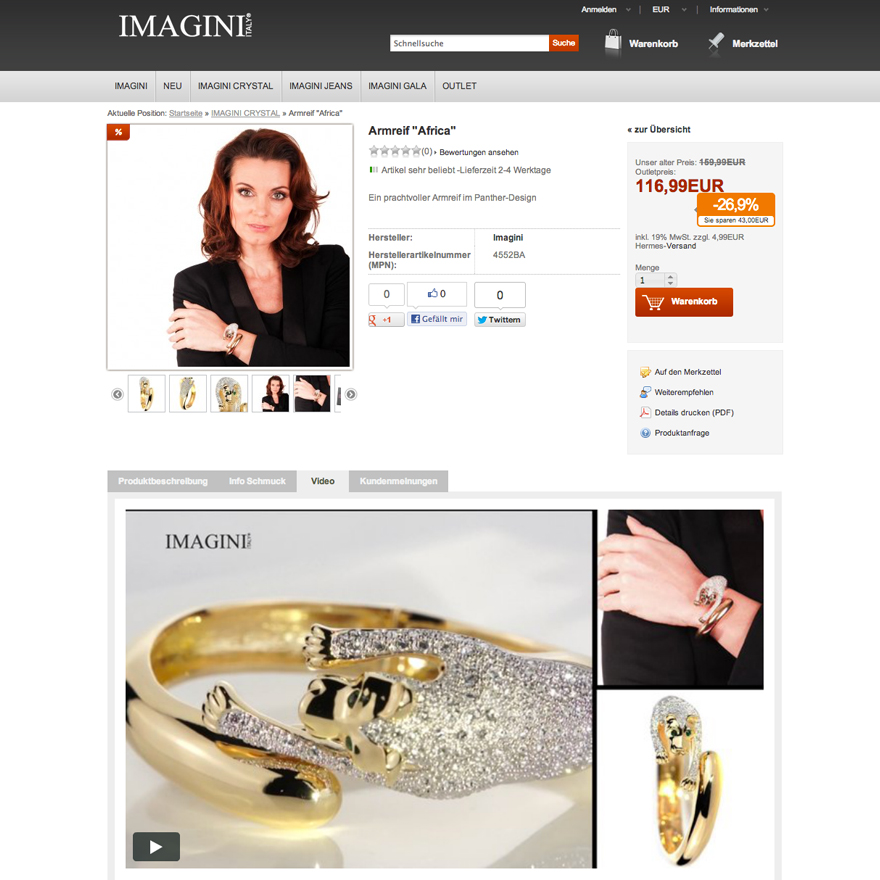Open the EUR currency dropdown
Screen dimensions: 880x880
click(669, 10)
